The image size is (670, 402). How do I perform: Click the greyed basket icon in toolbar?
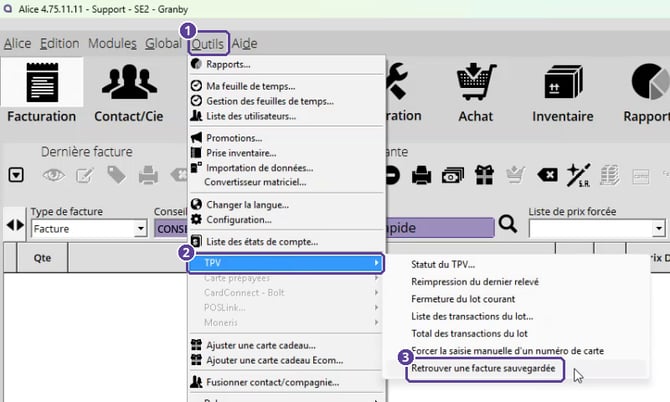pos(515,175)
